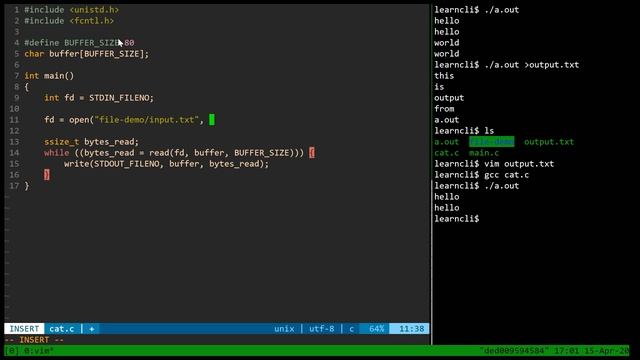Click the green cursor block on line 11

click(x=212, y=120)
